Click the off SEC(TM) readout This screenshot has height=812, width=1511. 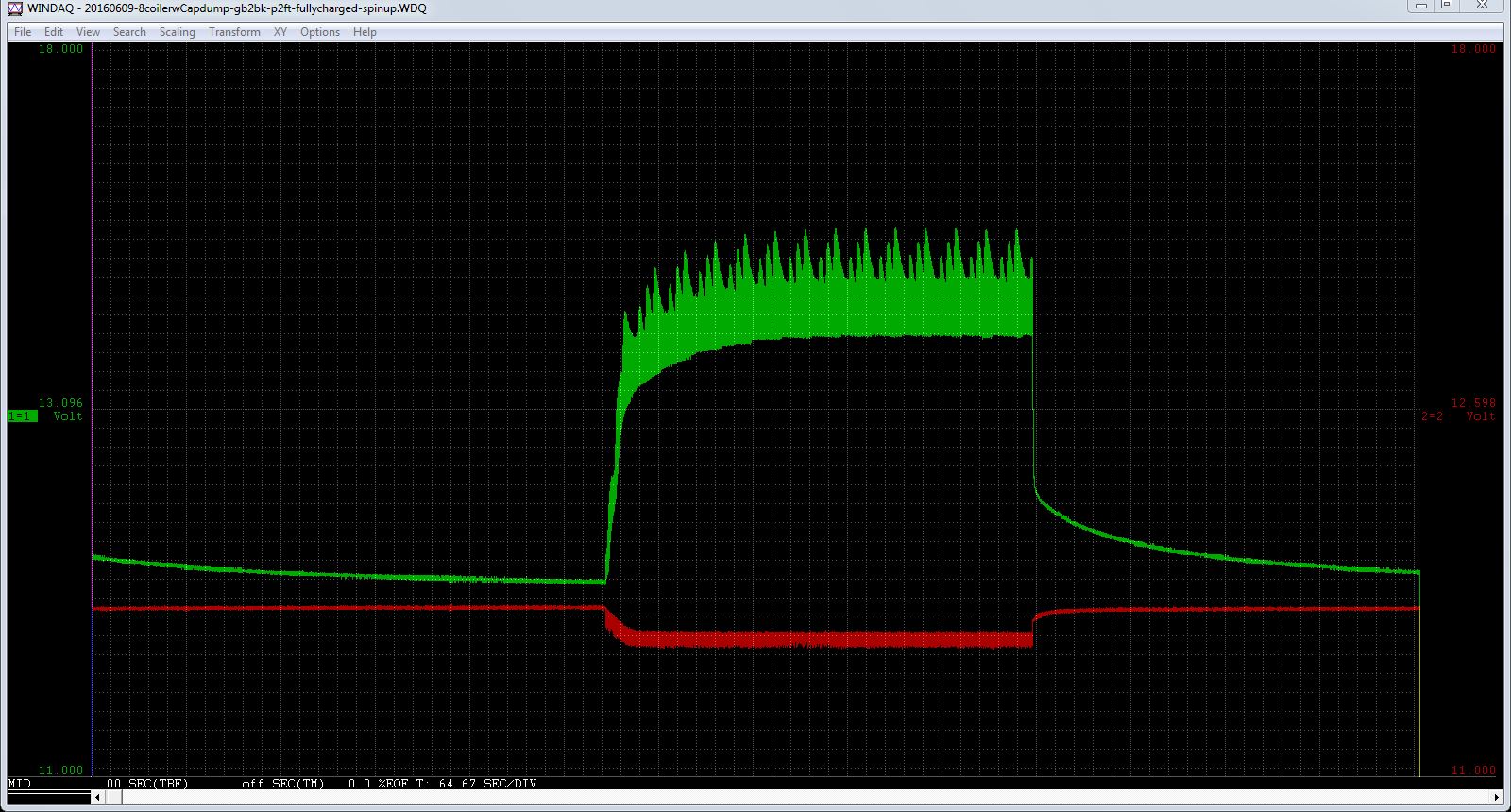click(x=282, y=784)
